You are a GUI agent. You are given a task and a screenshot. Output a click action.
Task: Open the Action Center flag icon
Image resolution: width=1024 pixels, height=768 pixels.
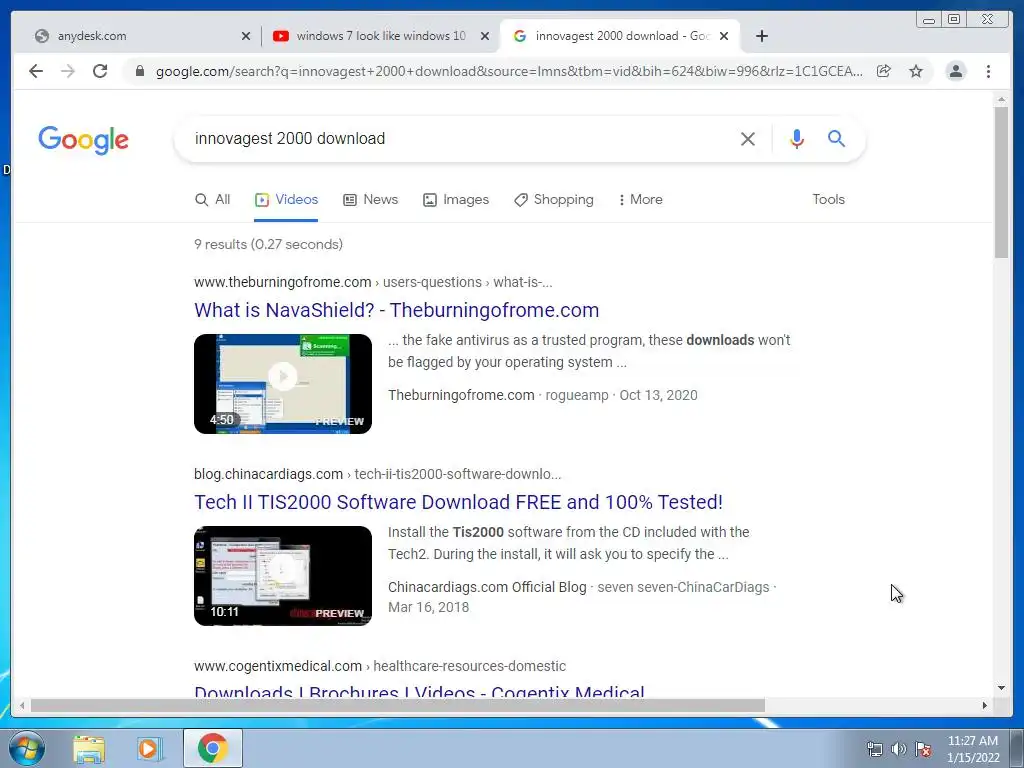[923, 749]
